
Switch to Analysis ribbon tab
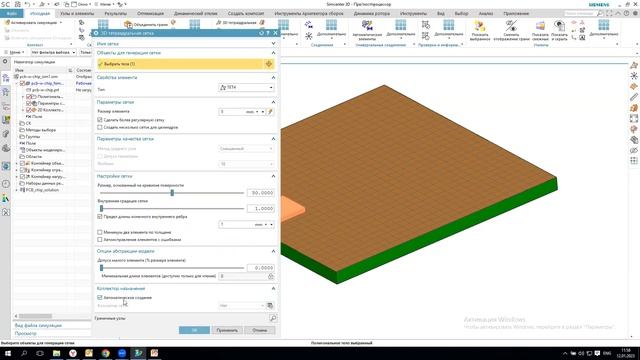click(486, 13)
